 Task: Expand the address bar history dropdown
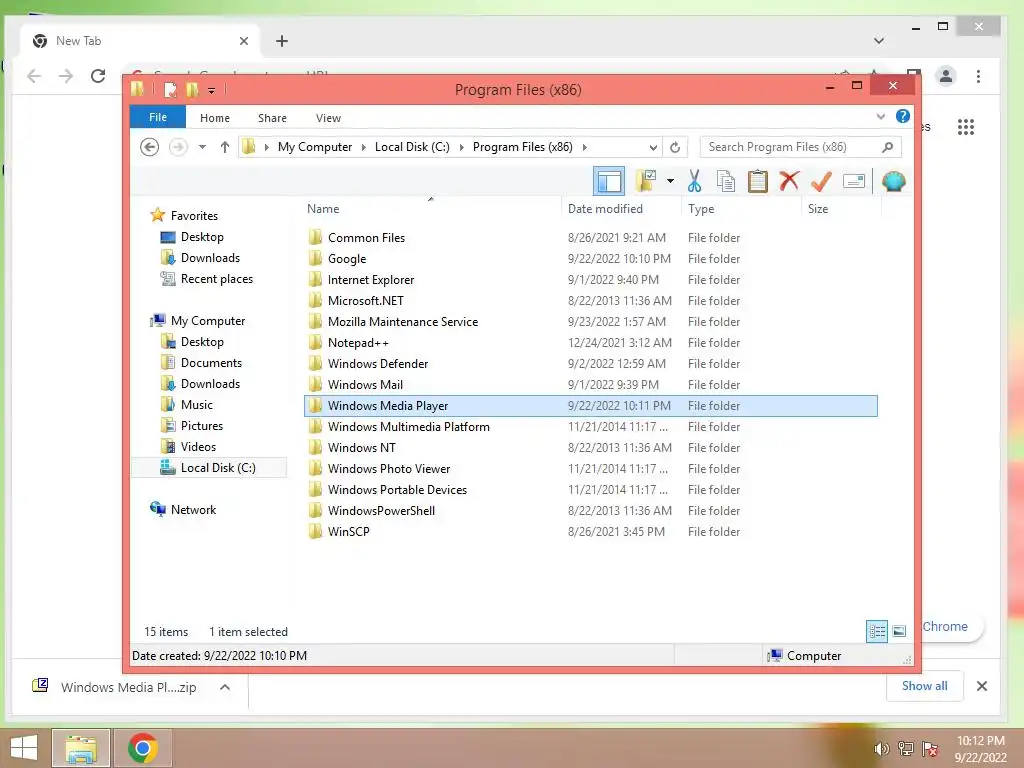point(653,147)
